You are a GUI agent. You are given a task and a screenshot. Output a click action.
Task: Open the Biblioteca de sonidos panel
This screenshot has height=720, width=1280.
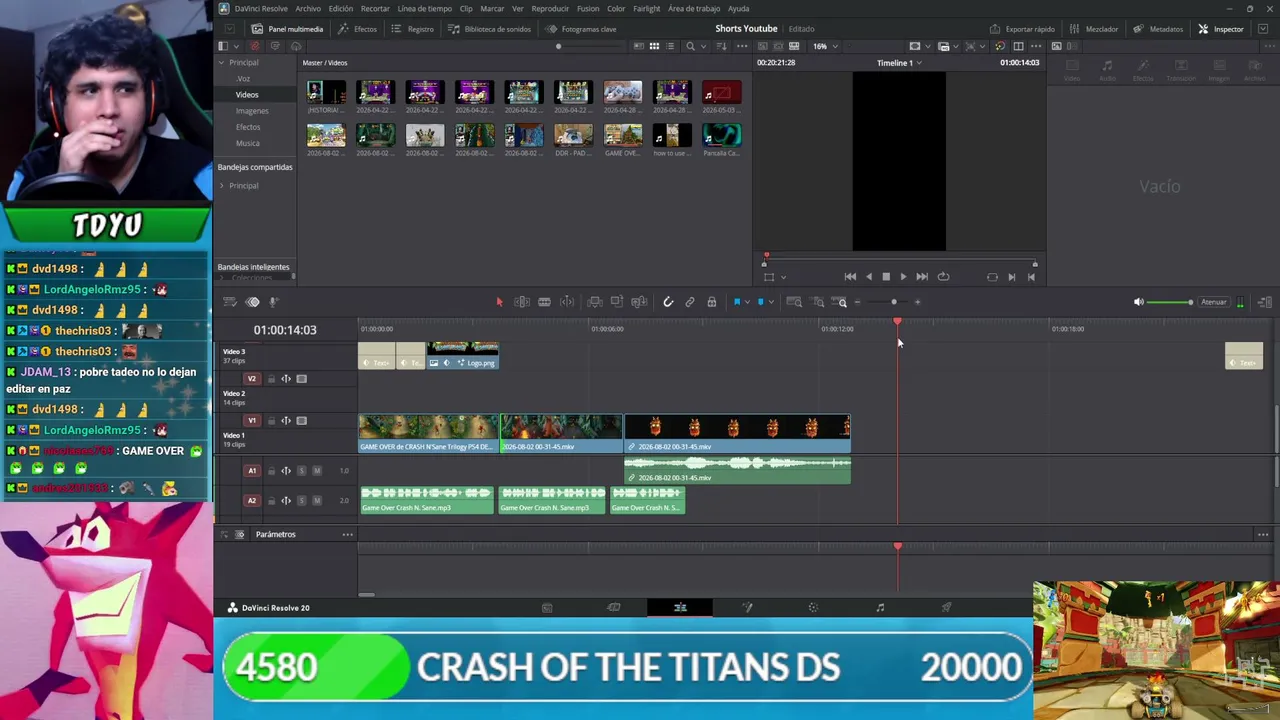490,29
